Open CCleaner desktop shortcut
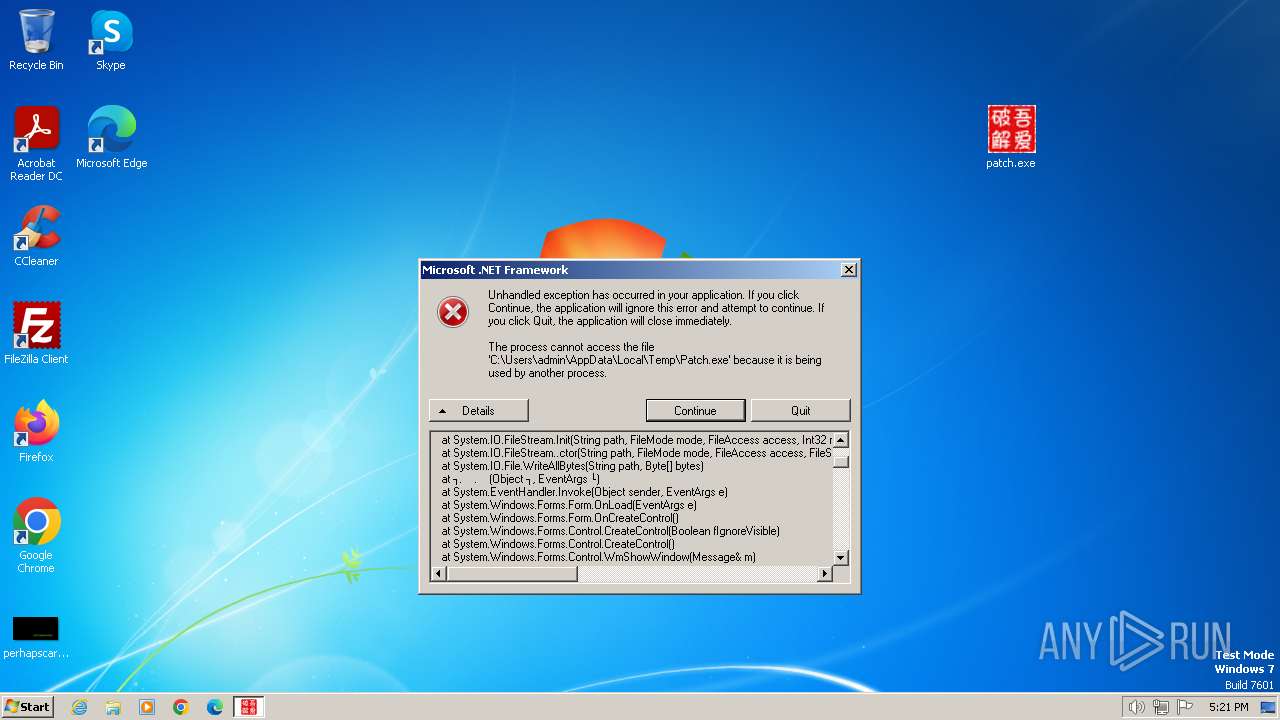The height and width of the screenshot is (720, 1280). (x=36, y=235)
